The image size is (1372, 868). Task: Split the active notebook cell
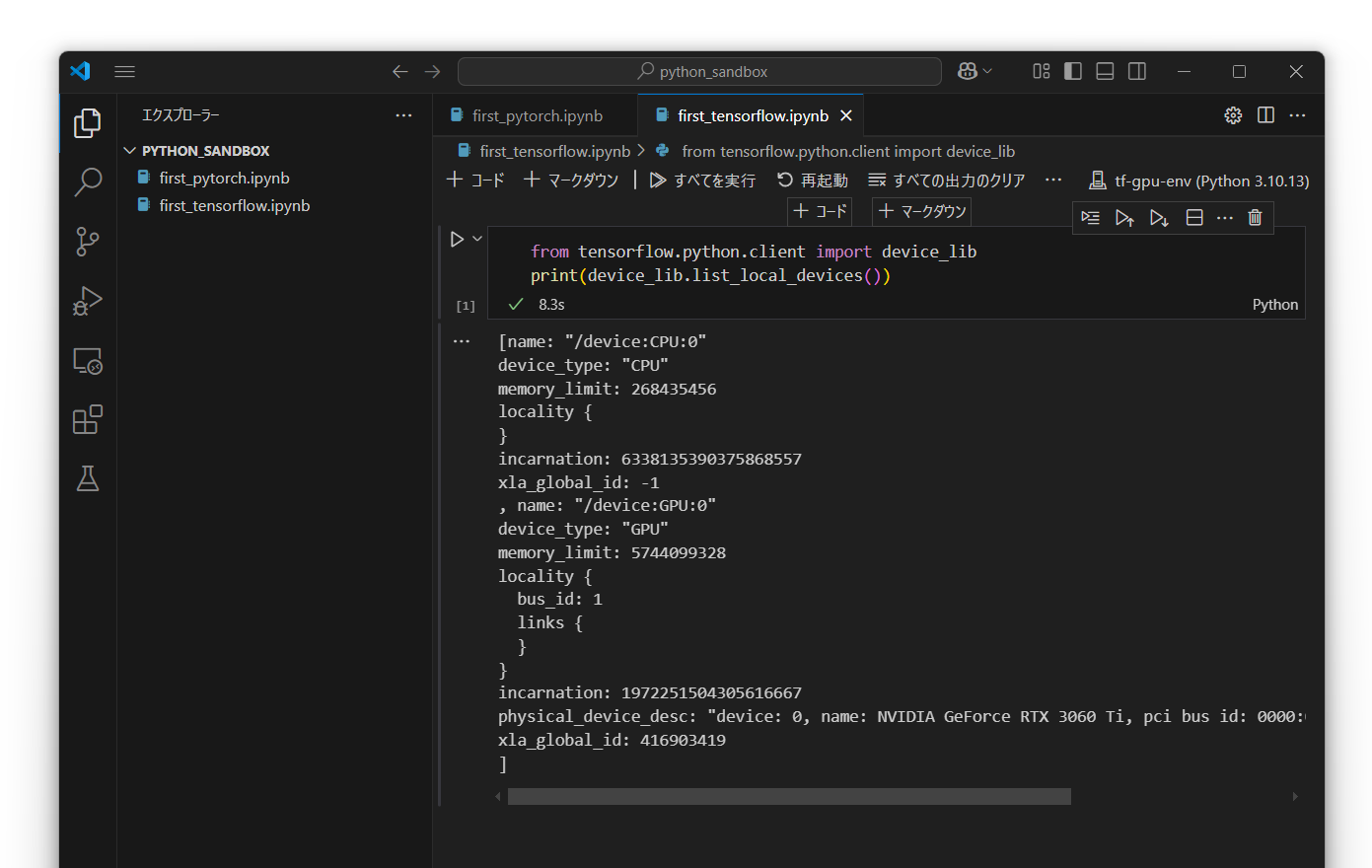(1193, 217)
